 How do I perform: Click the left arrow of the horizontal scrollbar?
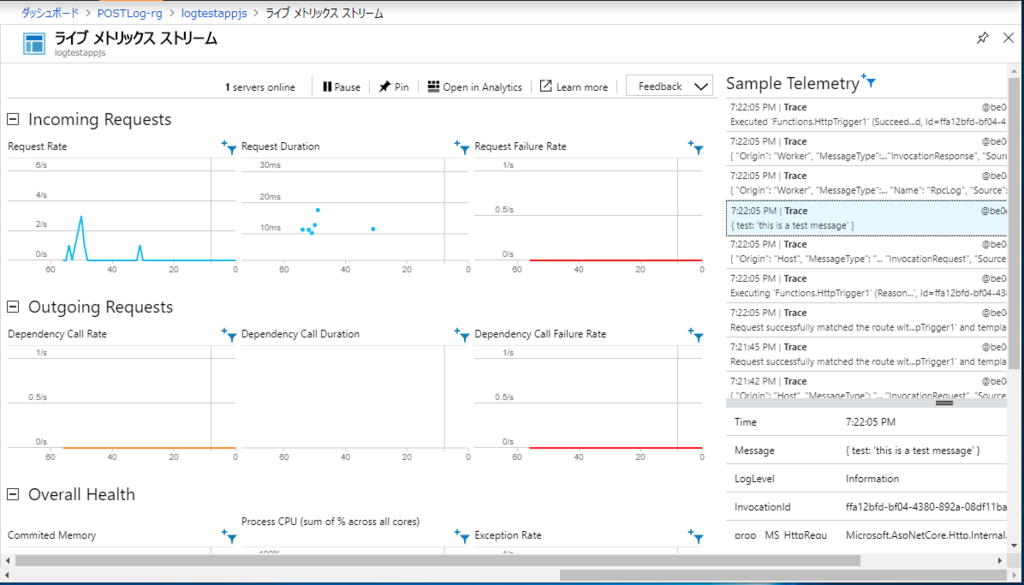(8, 560)
